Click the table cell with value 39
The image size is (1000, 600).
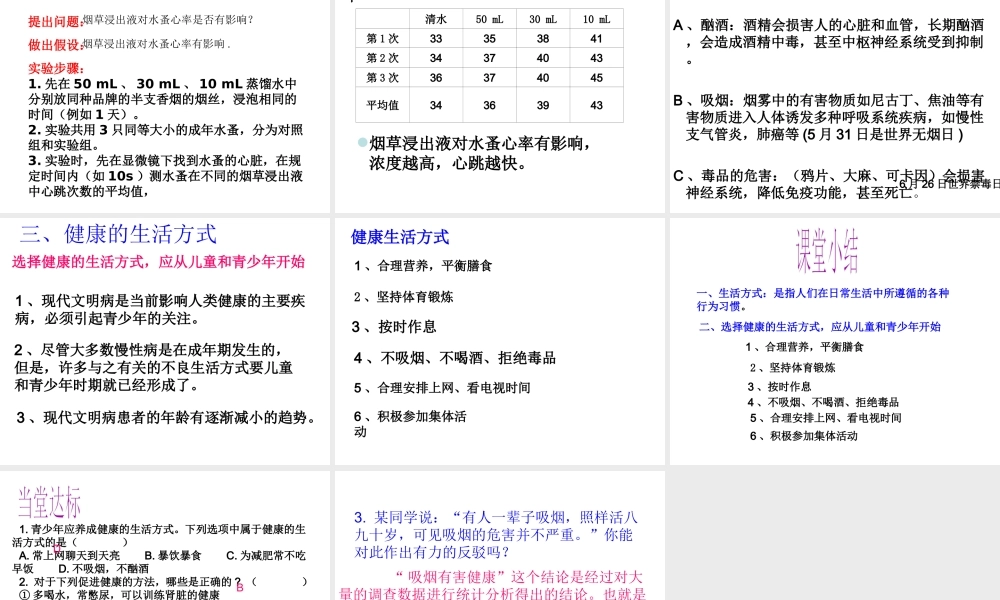click(543, 105)
